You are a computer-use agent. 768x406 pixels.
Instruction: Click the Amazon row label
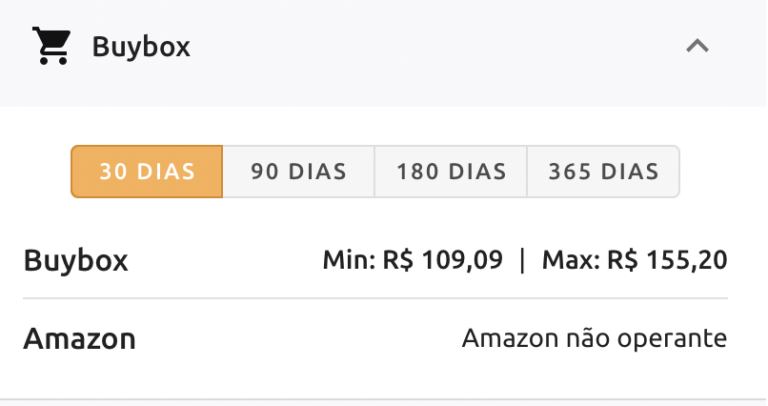[x=79, y=339]
